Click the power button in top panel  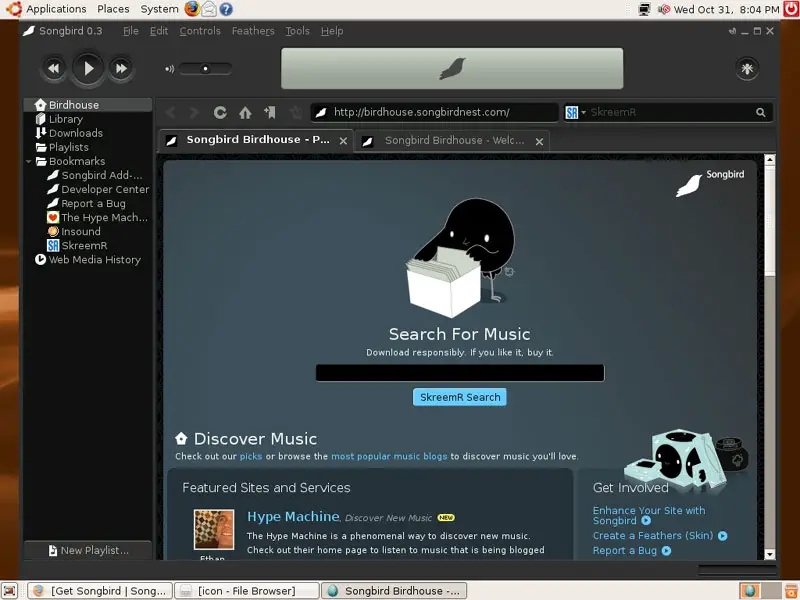(791, 9)
